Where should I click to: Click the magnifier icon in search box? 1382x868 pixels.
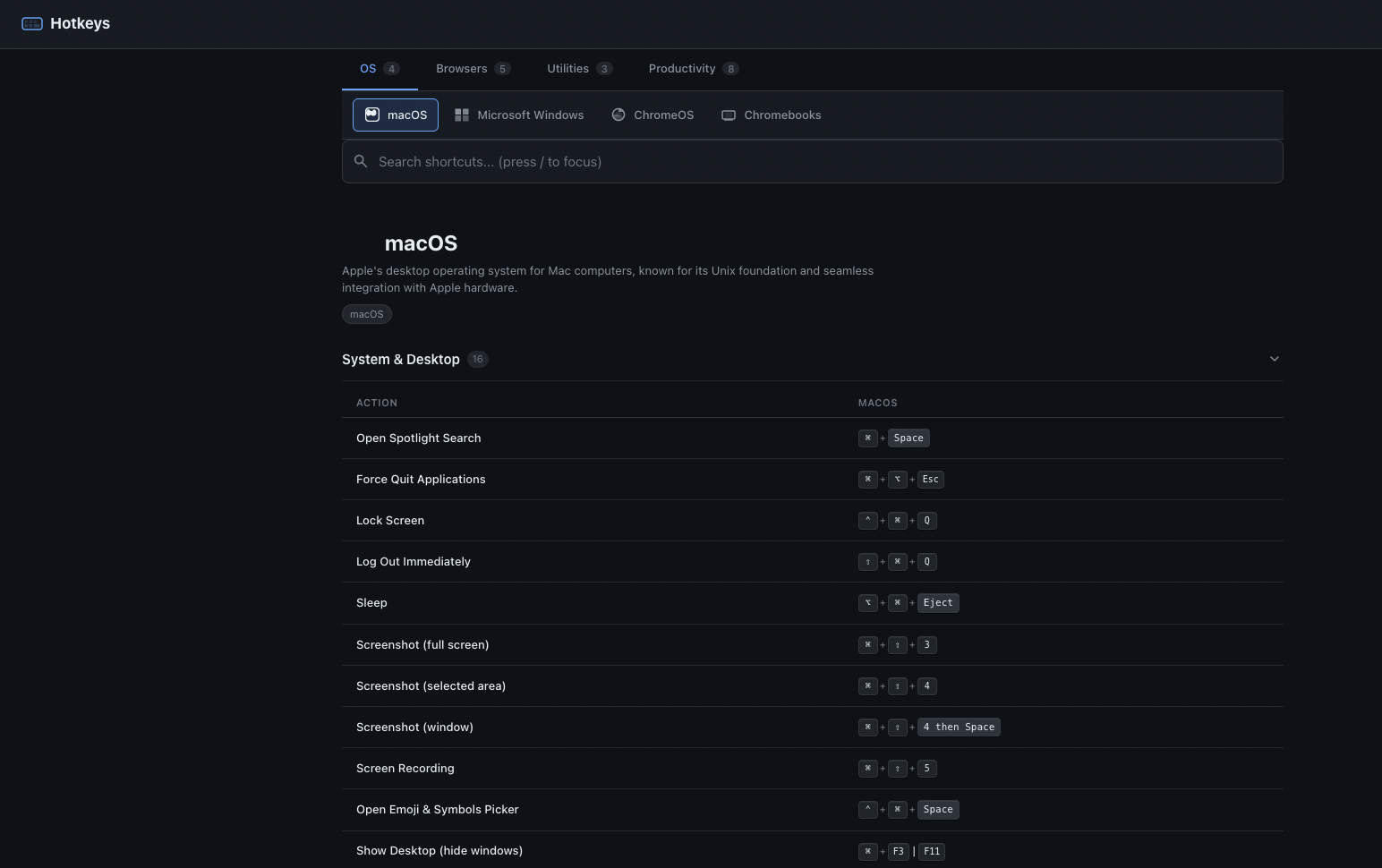361,162
